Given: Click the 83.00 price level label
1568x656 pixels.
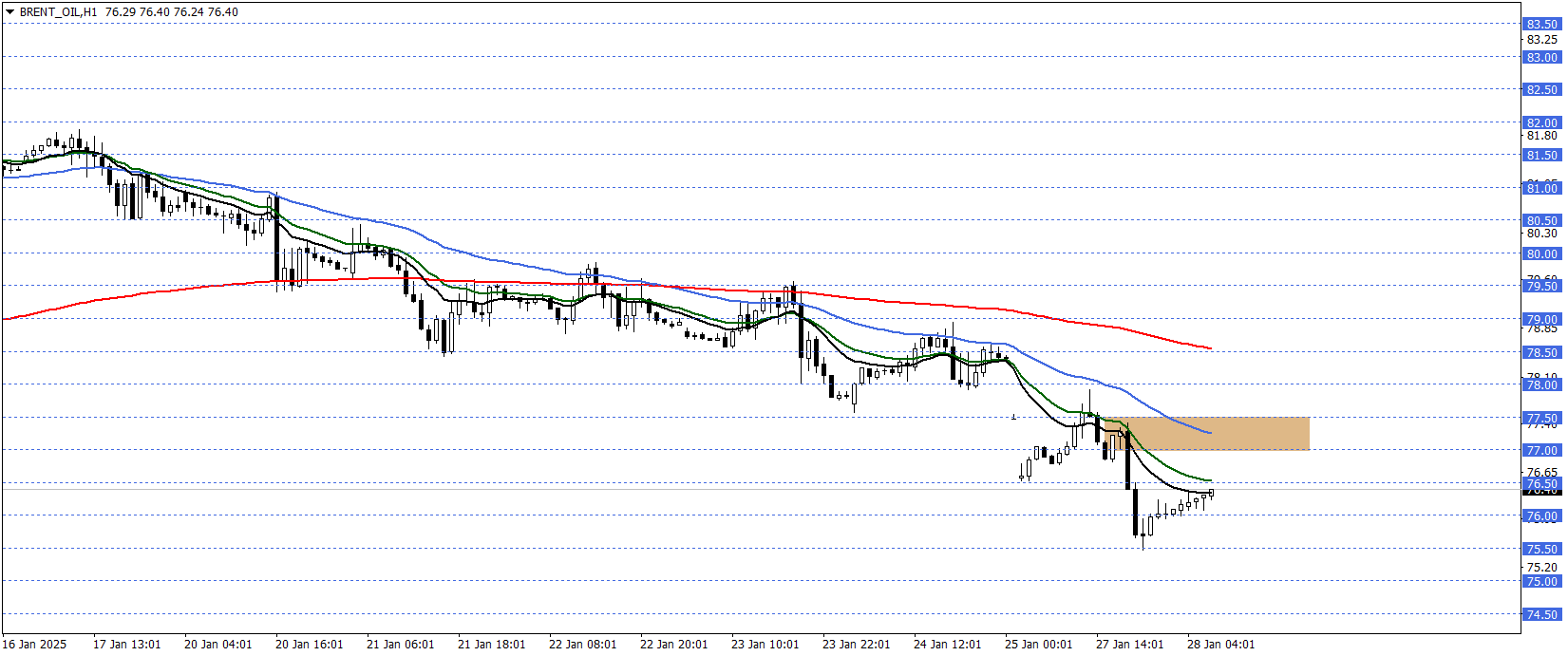Looking at the screenshot, I should [x=1541, y=57].
